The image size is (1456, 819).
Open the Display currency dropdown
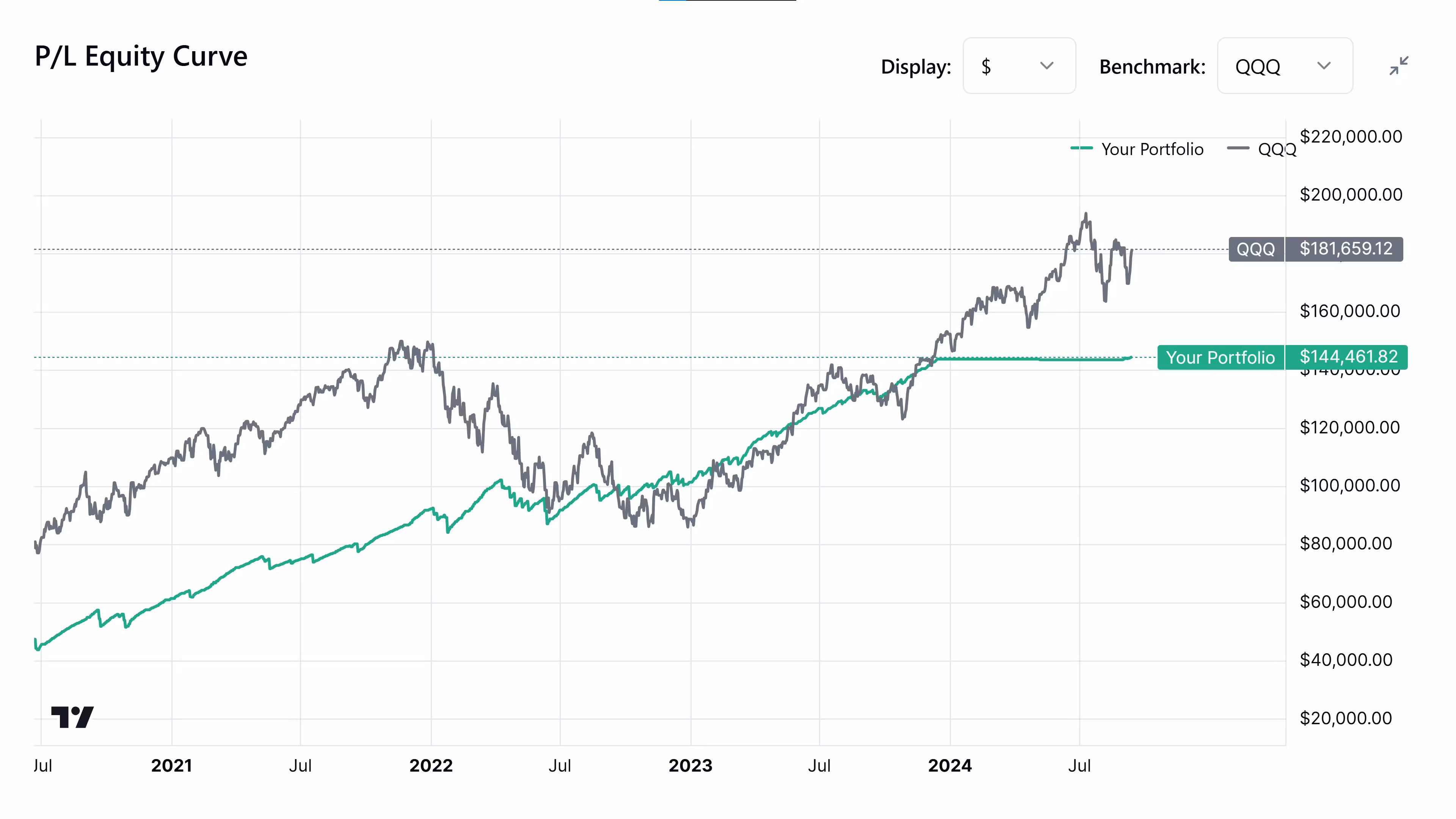(1018, 66)
